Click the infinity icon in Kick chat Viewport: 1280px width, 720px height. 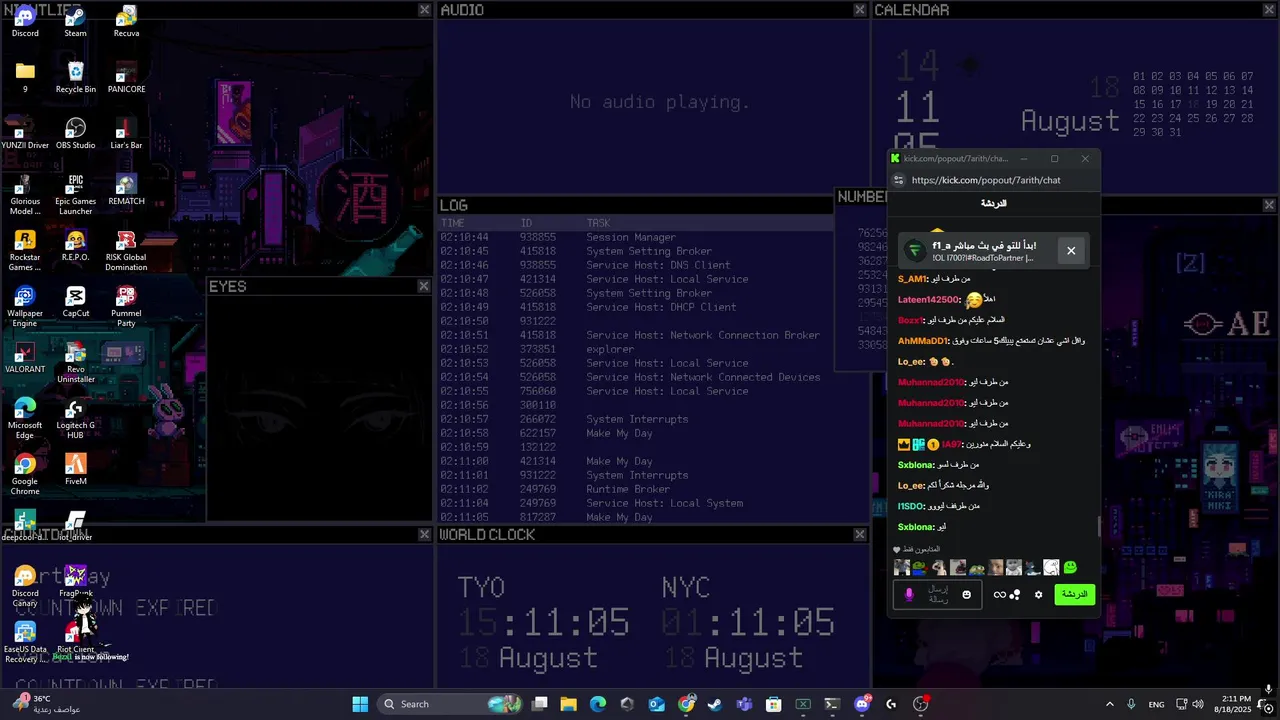[999, 594]
